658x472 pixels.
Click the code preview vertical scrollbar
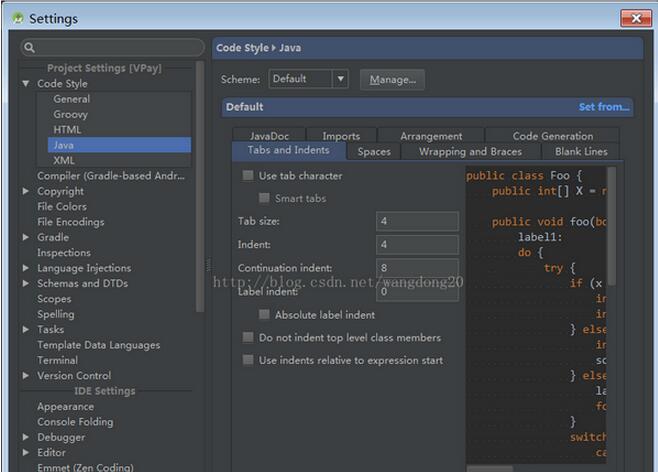[611, 227]
